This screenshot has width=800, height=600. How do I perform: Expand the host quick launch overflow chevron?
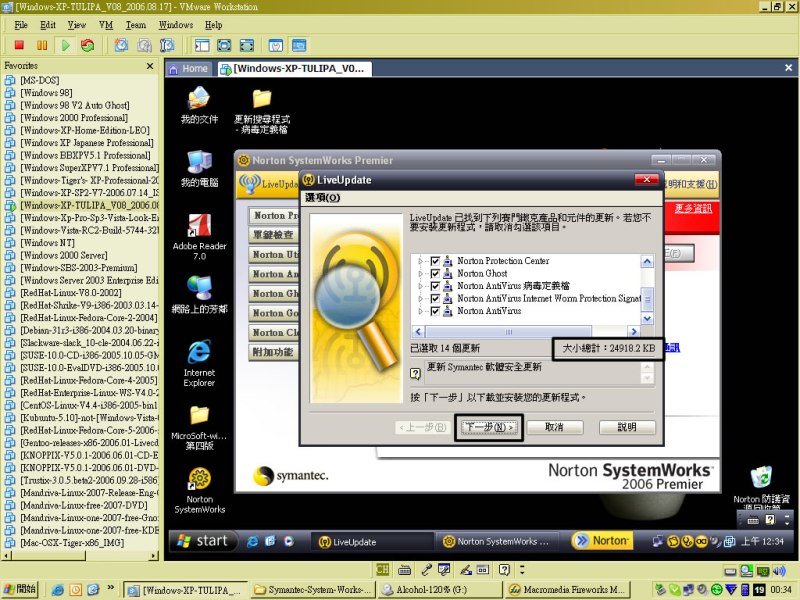(110, 588)
